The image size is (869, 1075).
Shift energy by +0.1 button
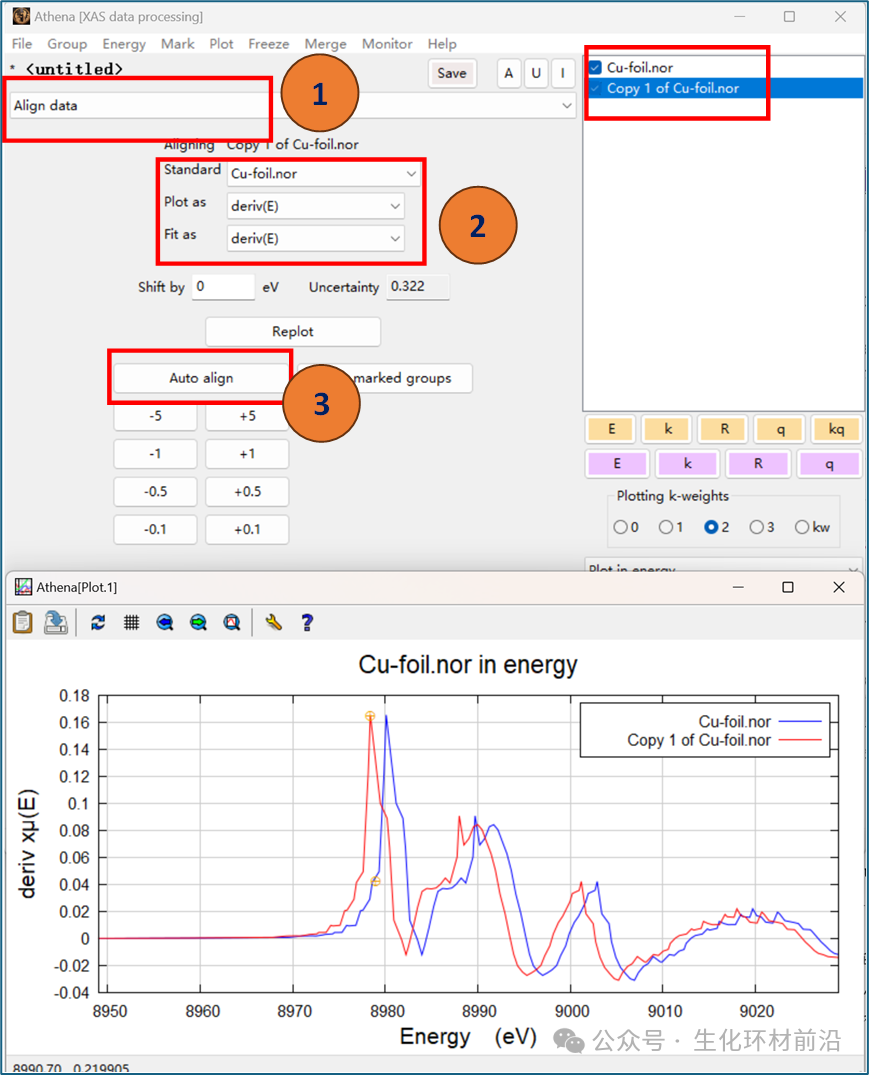pyautogui.click(x=247, y=529)
